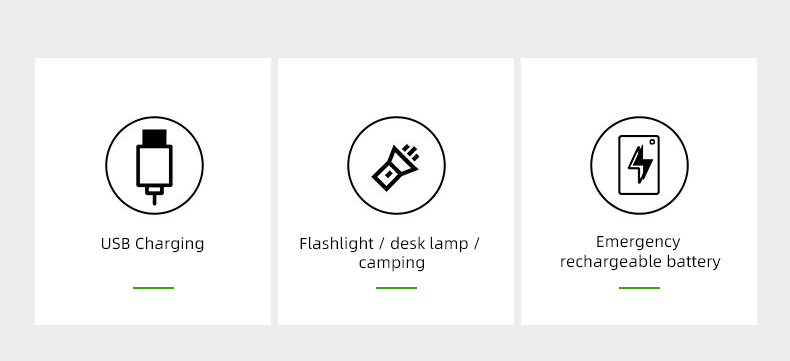Click white card area above flashlight circle

(396, 87)
